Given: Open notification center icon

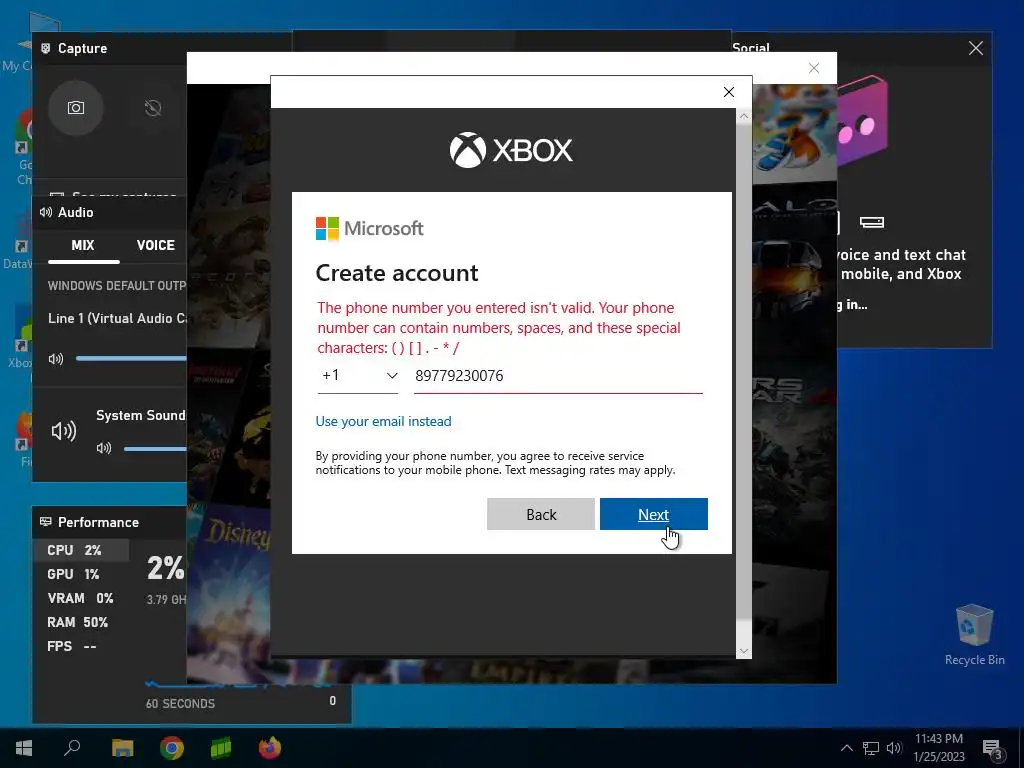Looking at the screenshot, I should [993, 749].
